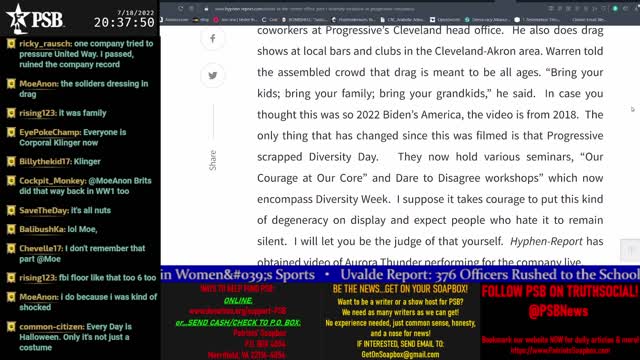
Task: Click the 'Uvalde Report: 376 Officers' ticker headline
Action: click(x=490, y=275)
